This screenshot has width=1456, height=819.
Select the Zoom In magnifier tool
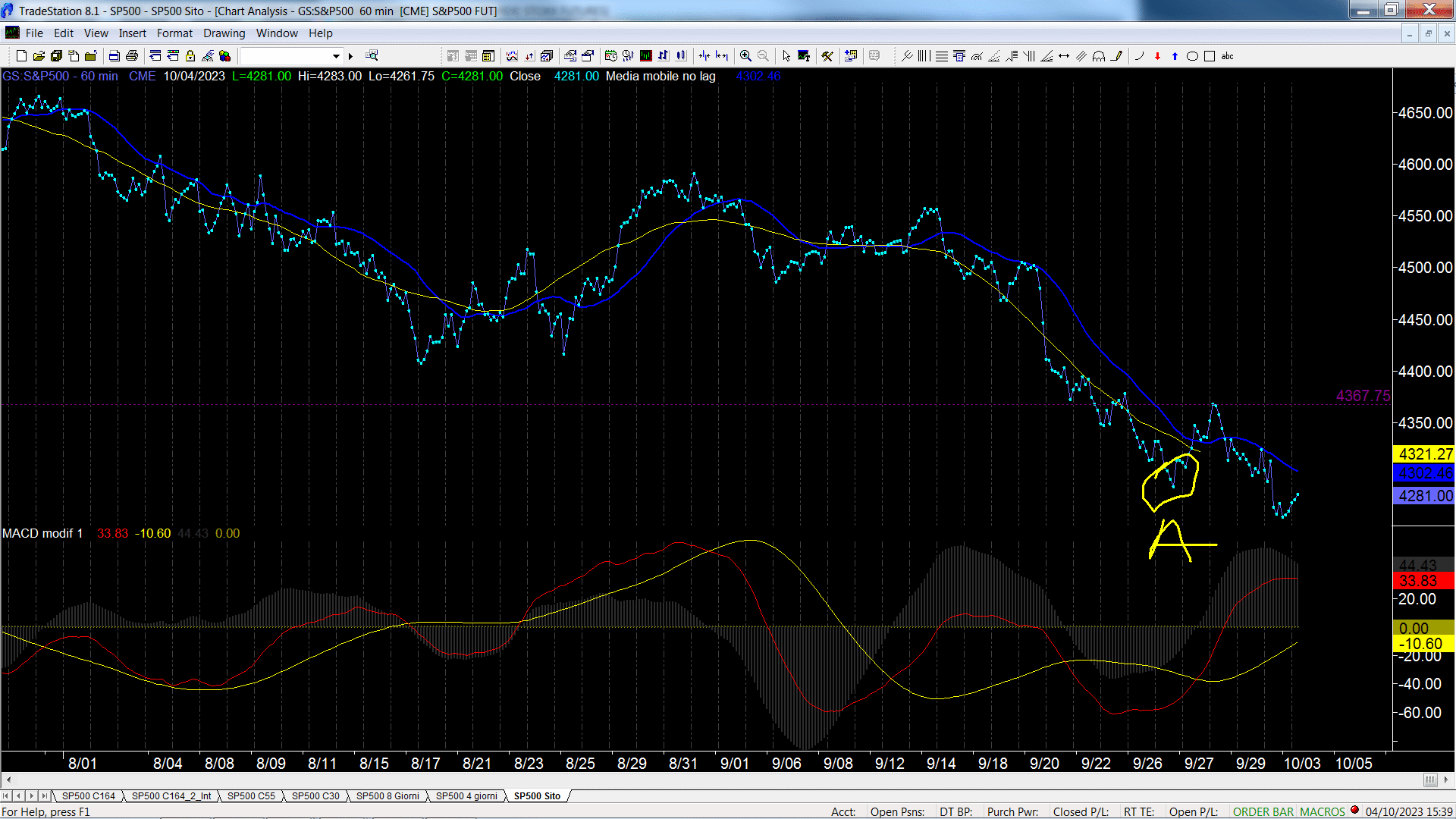click(745, 56)
